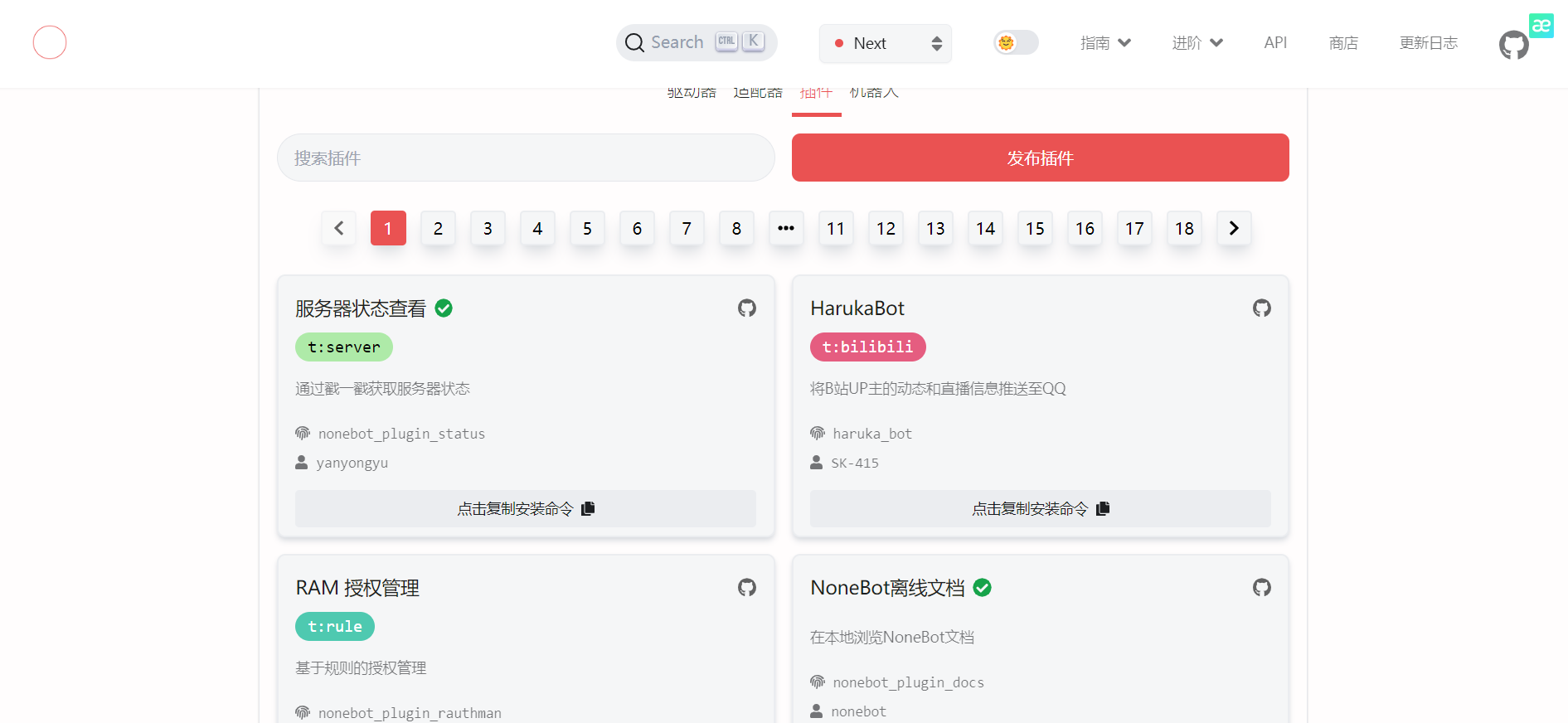The width and height of the screenshot is (1568, 723).
Task: Toggle the dark mode switch
Action: pyautogui.click(x=1016, y=42)
